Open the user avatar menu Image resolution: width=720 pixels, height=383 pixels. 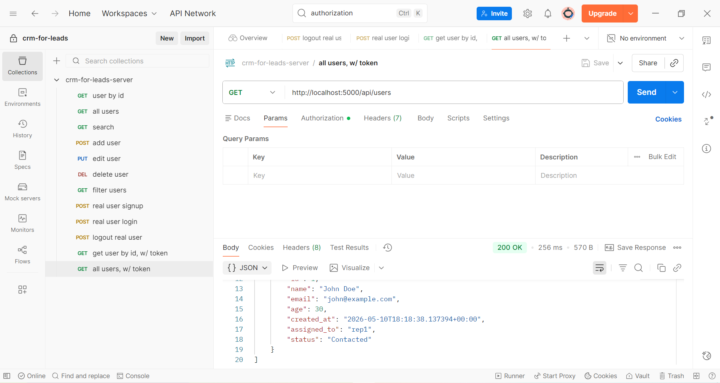[568, 13]
